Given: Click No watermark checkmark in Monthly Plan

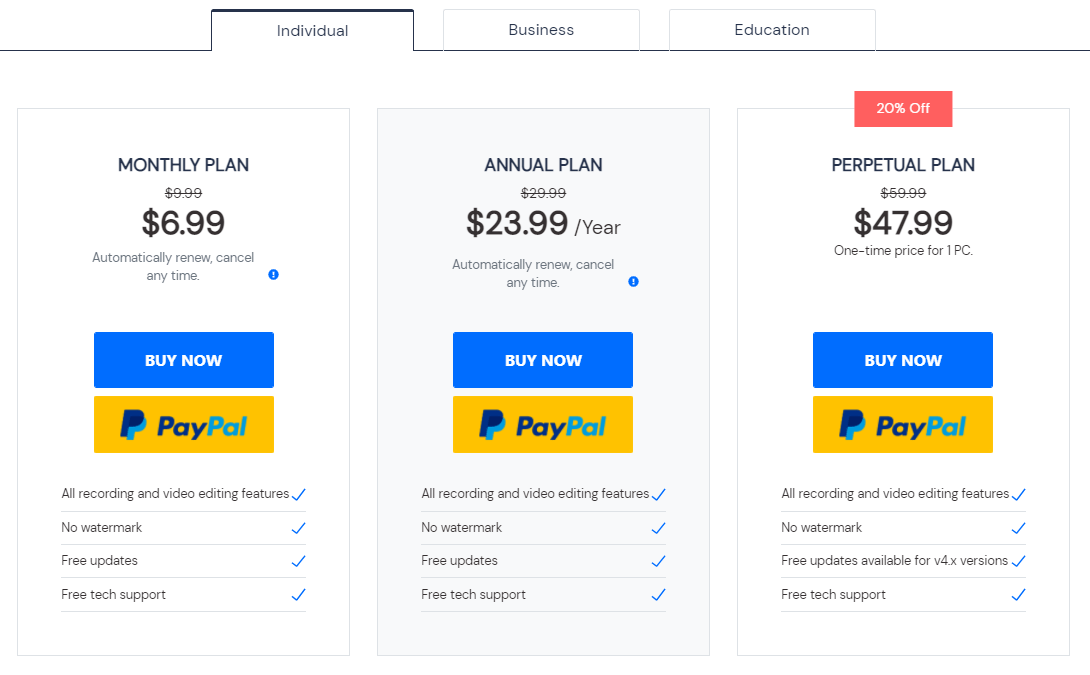Looking at the screenshot, I should coord(298,528).
